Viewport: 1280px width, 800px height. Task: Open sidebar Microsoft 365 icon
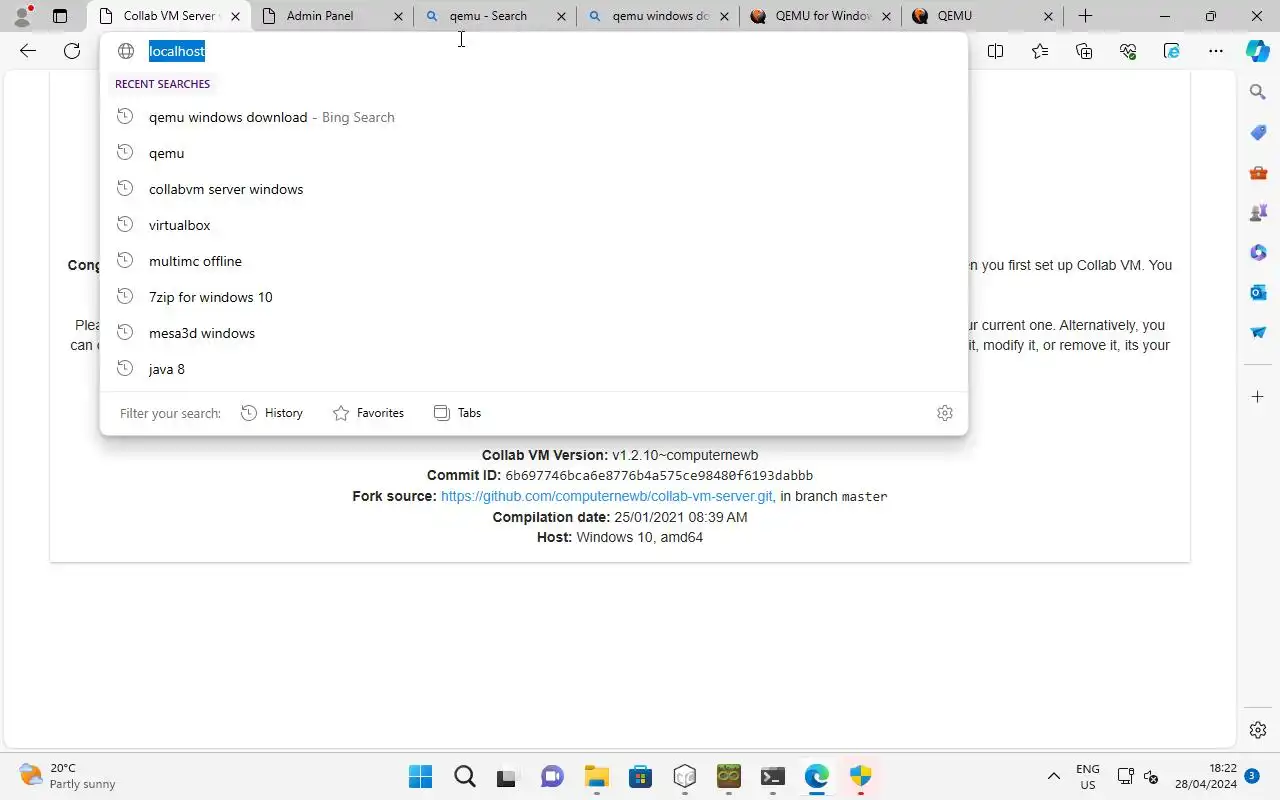tap(1258, 252)
